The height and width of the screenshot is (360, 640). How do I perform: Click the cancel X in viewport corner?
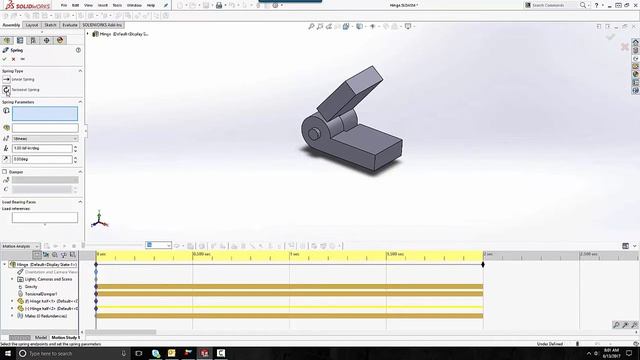click(624, 47)
